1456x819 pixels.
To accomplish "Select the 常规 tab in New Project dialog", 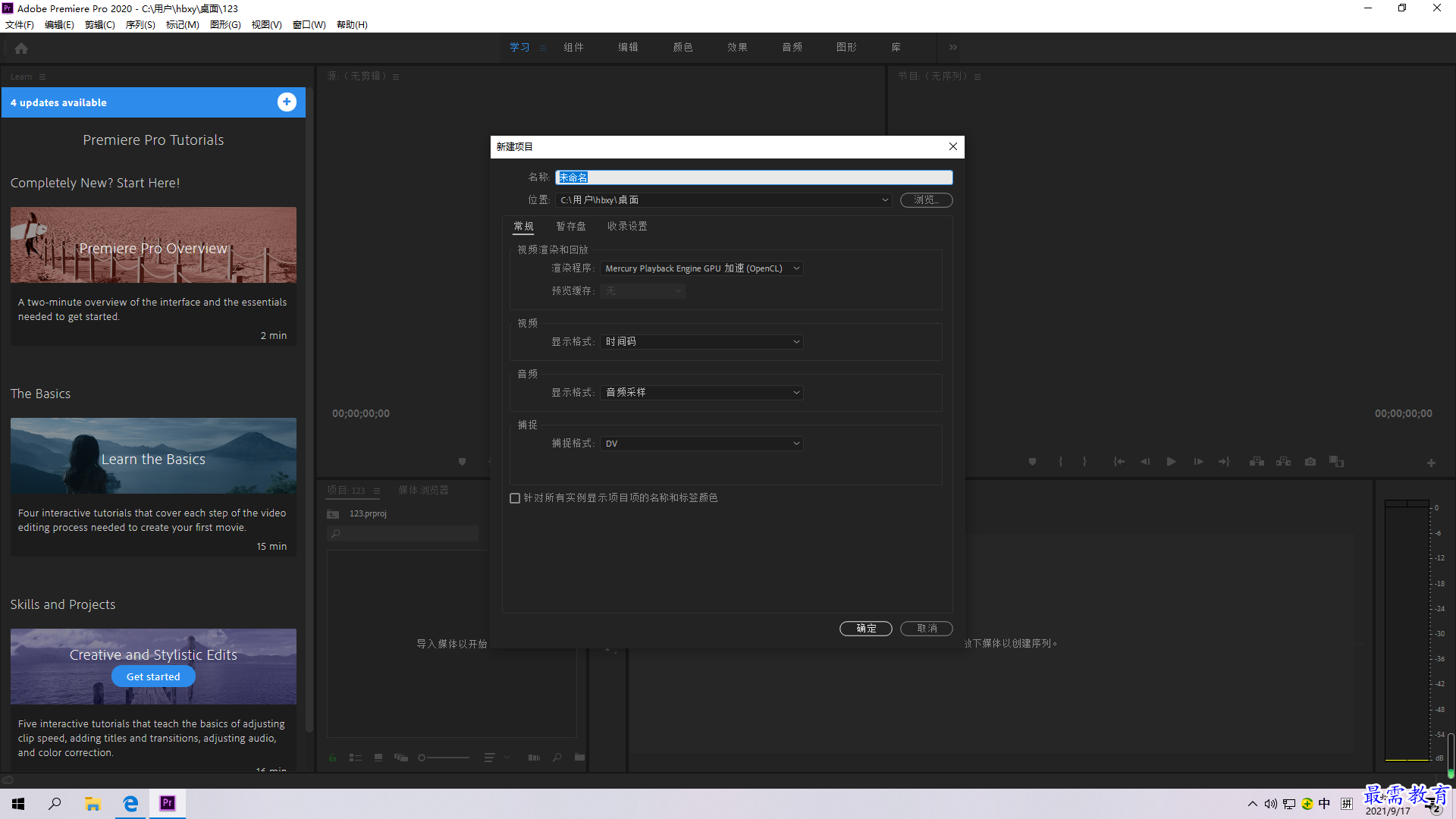I will click(x=523, y=226).
